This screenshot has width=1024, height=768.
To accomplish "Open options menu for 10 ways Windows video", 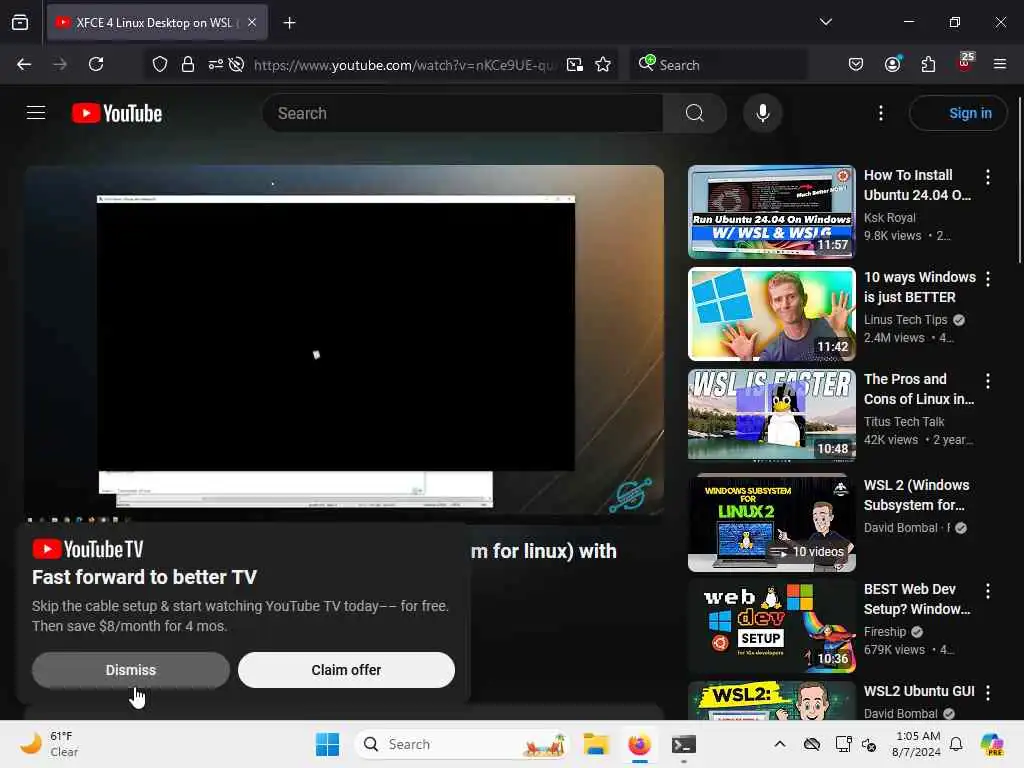I will click(x=987, y=279).
